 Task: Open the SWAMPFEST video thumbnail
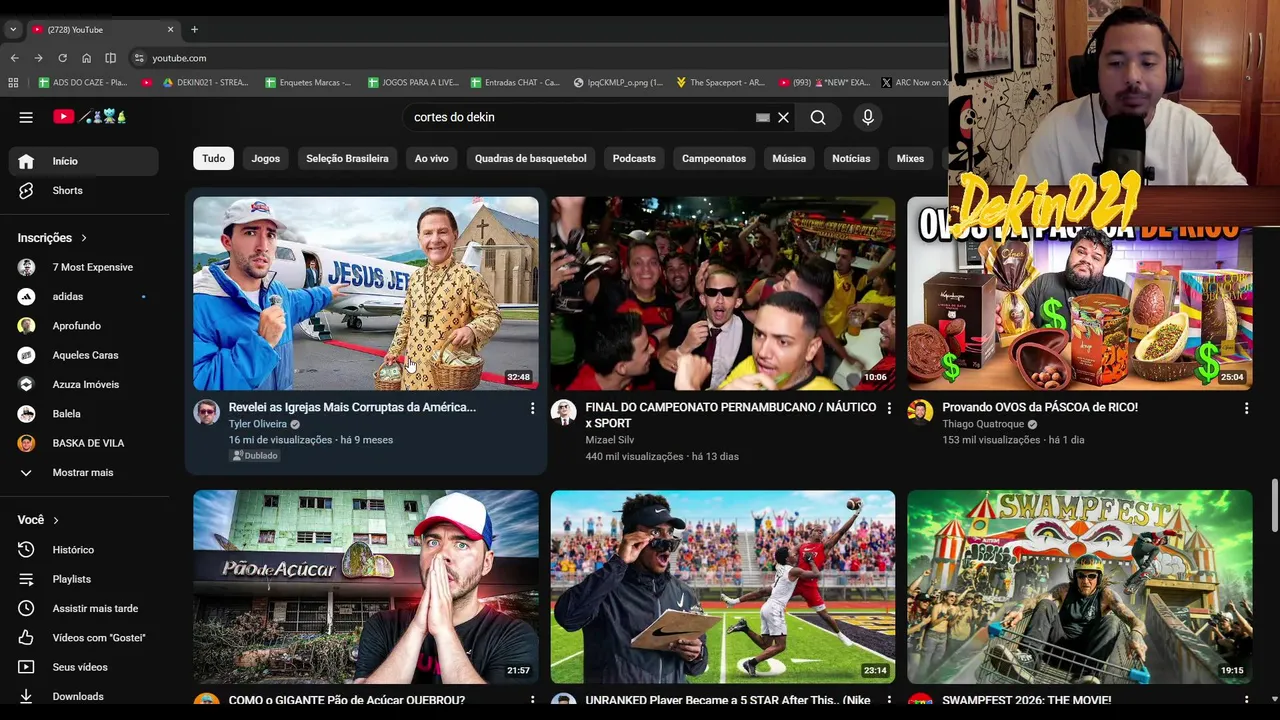pyautogui.click(x=1080, y=587)
